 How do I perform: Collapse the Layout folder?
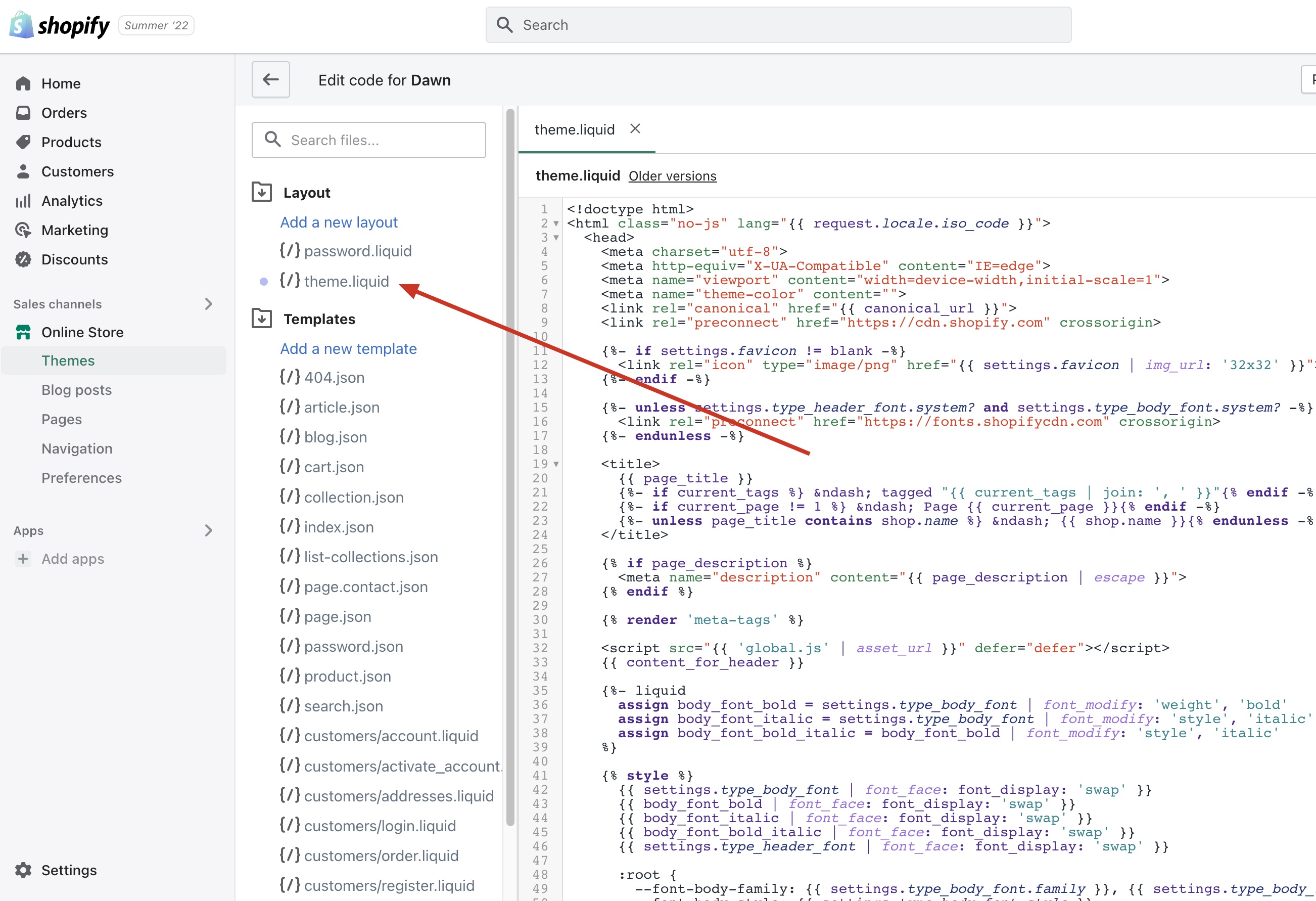click(x=262, y=192)
